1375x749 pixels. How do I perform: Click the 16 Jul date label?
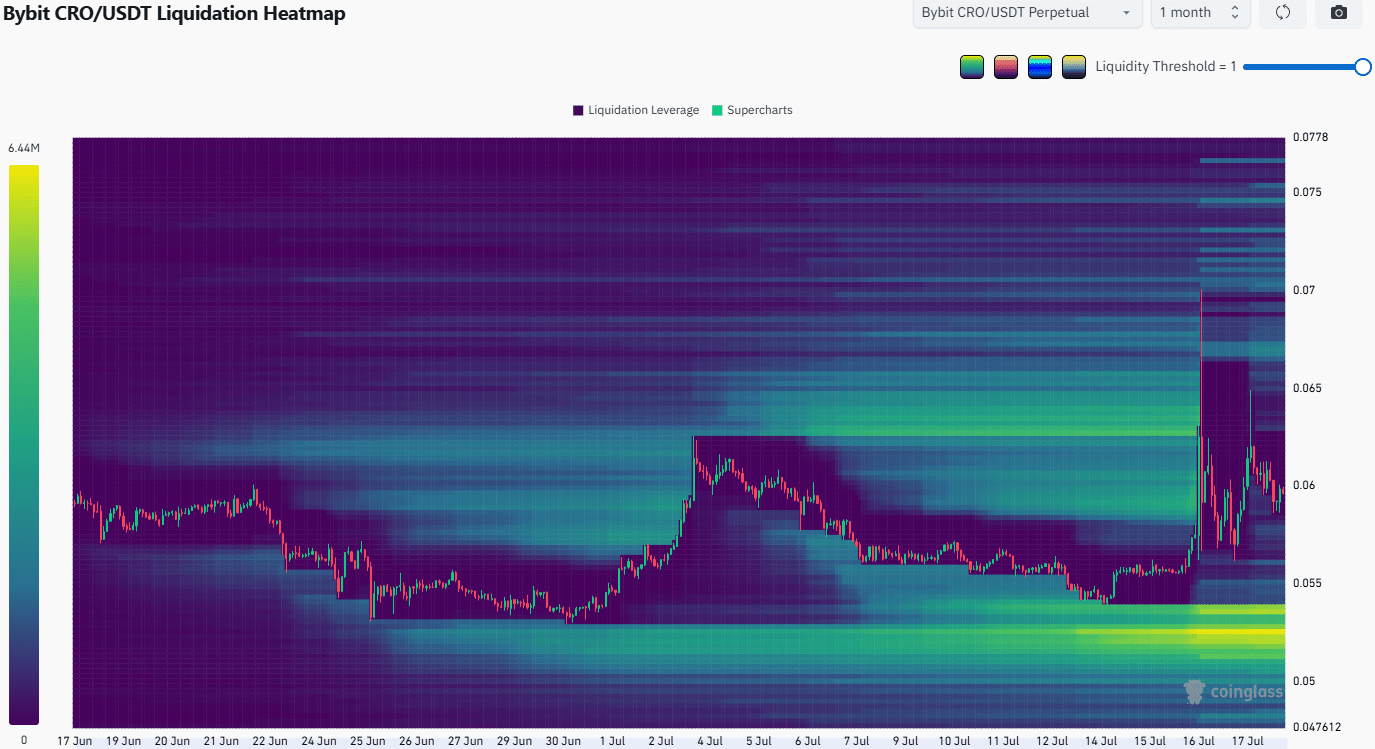(1198, 741)
